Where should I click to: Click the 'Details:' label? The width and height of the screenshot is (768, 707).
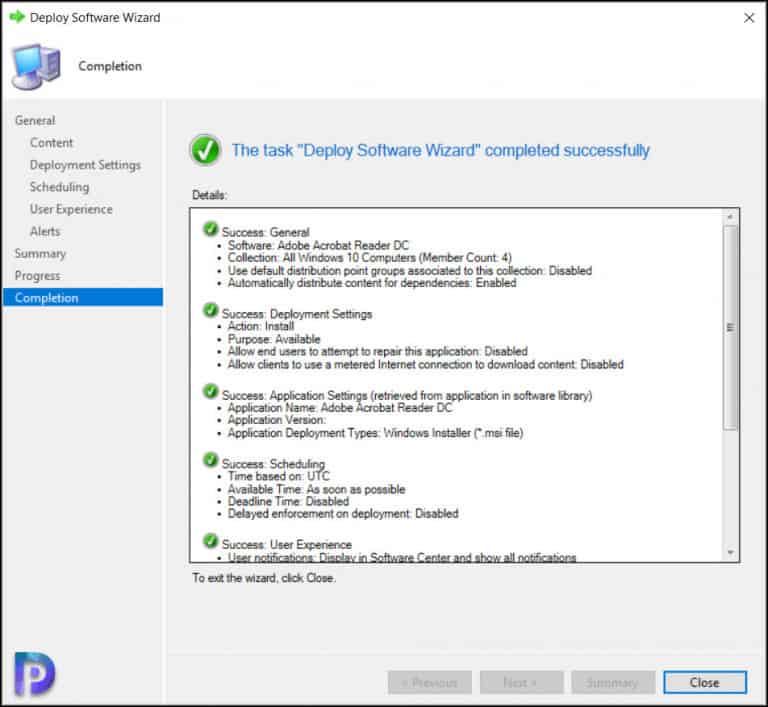(209, 195)
